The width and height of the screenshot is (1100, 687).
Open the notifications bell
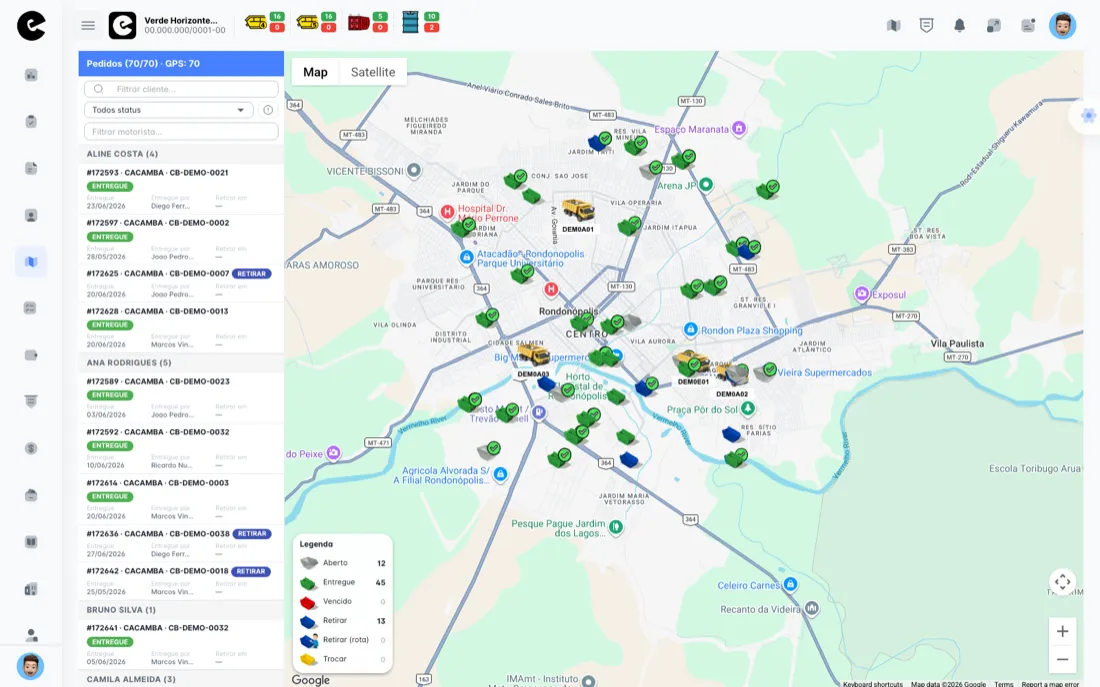point(960,26)
